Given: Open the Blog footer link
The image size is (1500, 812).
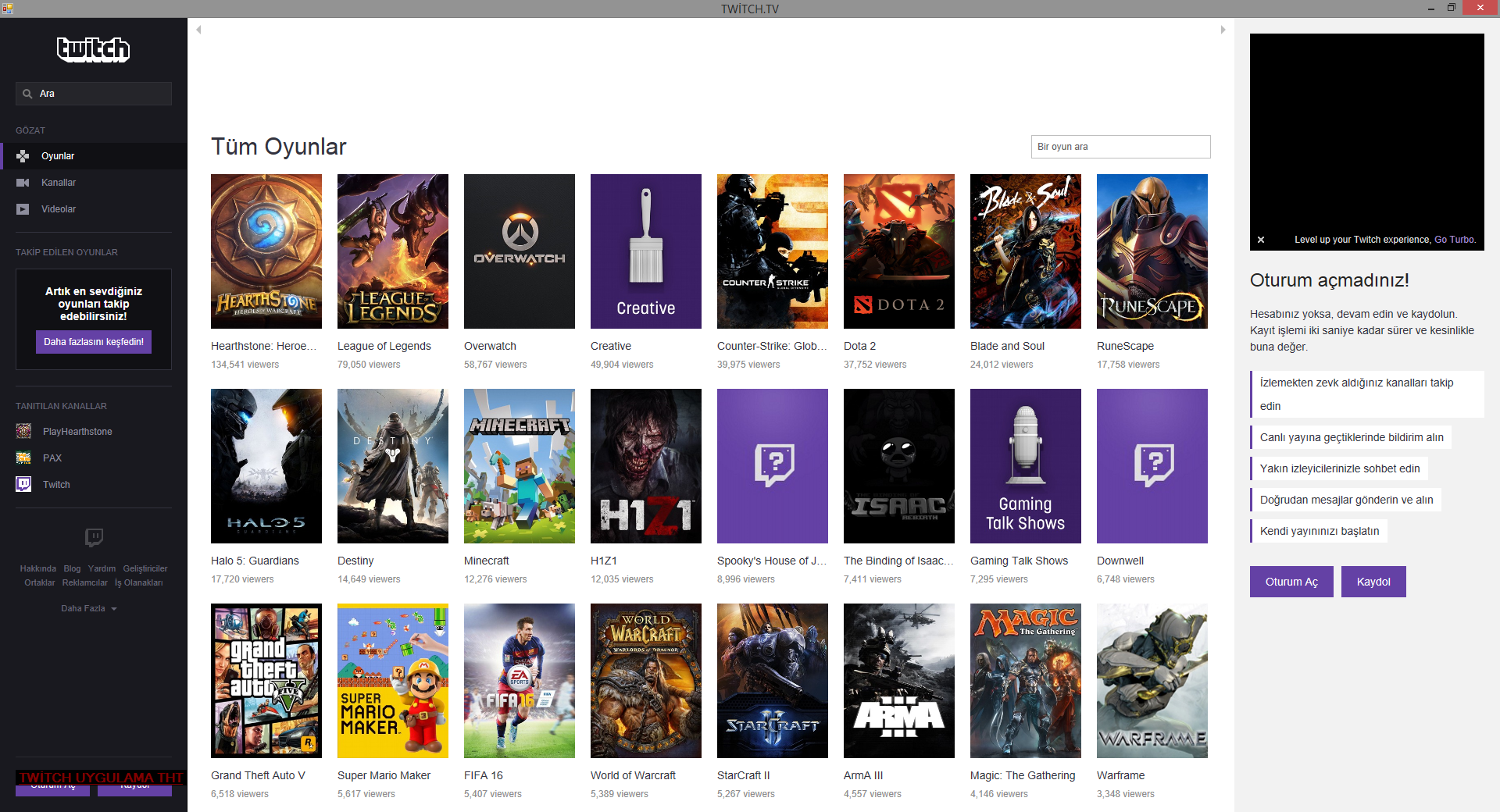Looking at the screenshot, I should tap(72, 568).
